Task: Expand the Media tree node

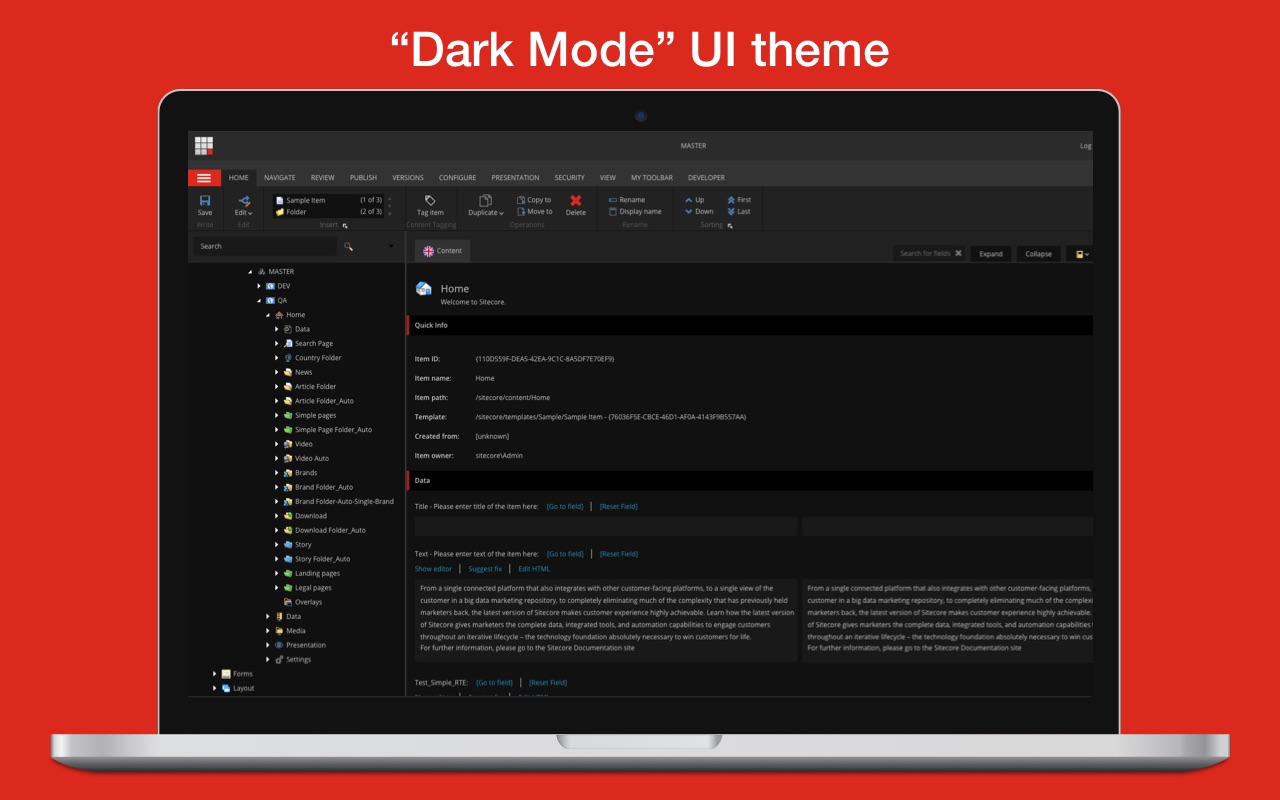Action: pos(268,631)
